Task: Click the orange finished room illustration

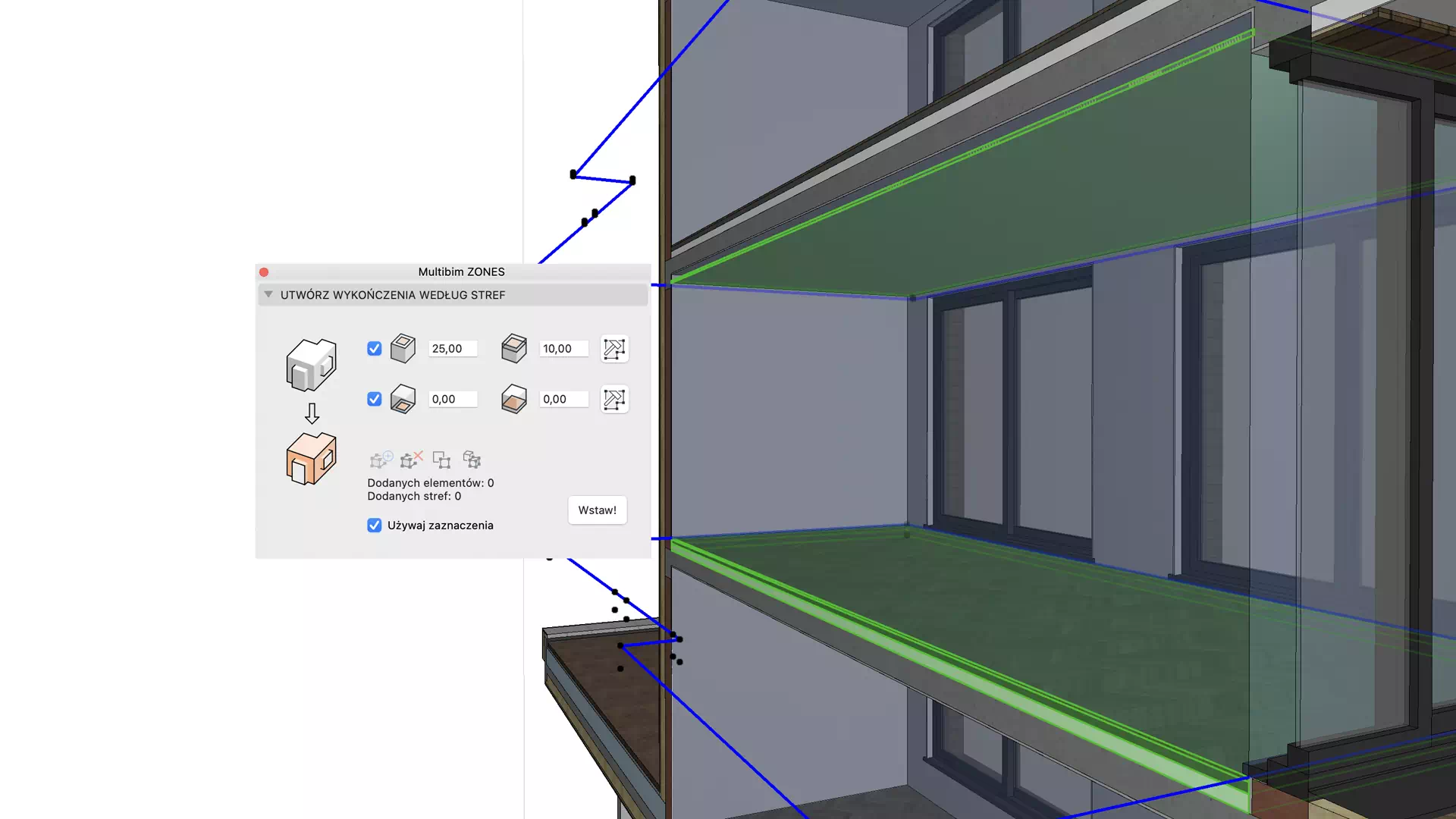Action: [x=311, y=459]
